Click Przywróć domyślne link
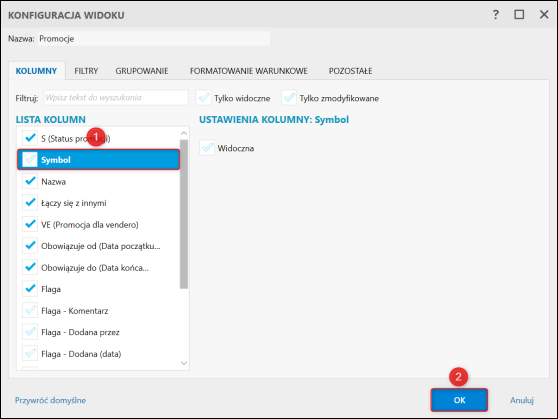Viewport: 558px width, 419px height. click(x=50, y=400)
